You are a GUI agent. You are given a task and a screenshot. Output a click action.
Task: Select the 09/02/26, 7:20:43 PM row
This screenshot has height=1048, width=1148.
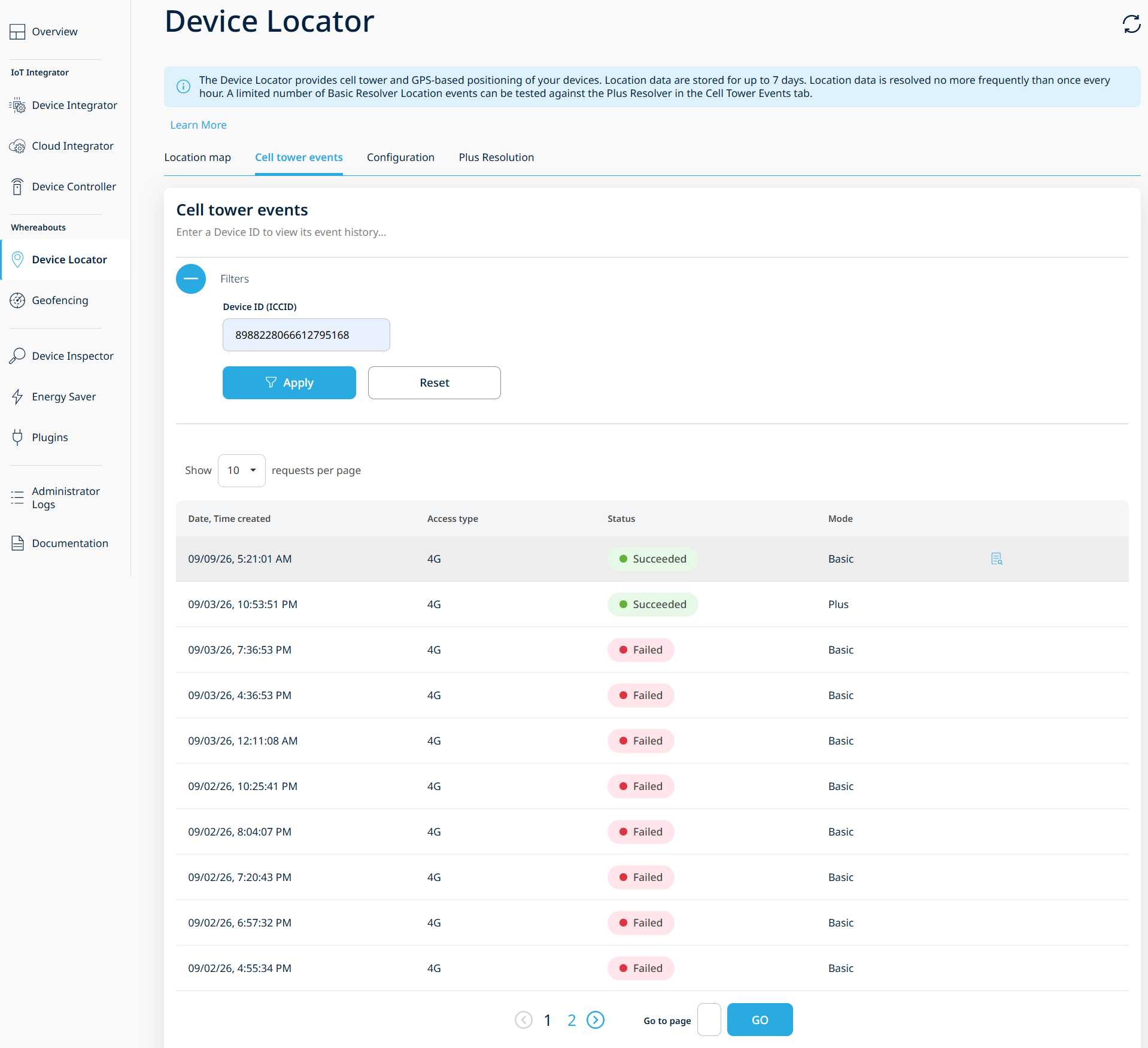652,877
